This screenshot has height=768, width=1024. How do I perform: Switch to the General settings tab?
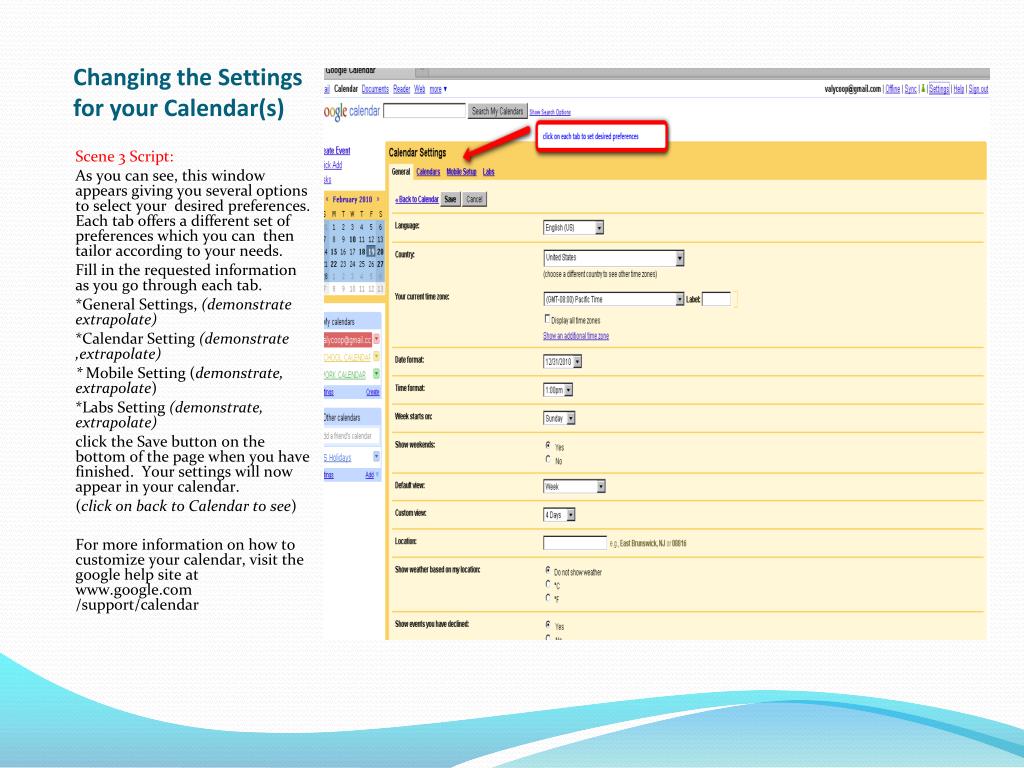(401, 172)
